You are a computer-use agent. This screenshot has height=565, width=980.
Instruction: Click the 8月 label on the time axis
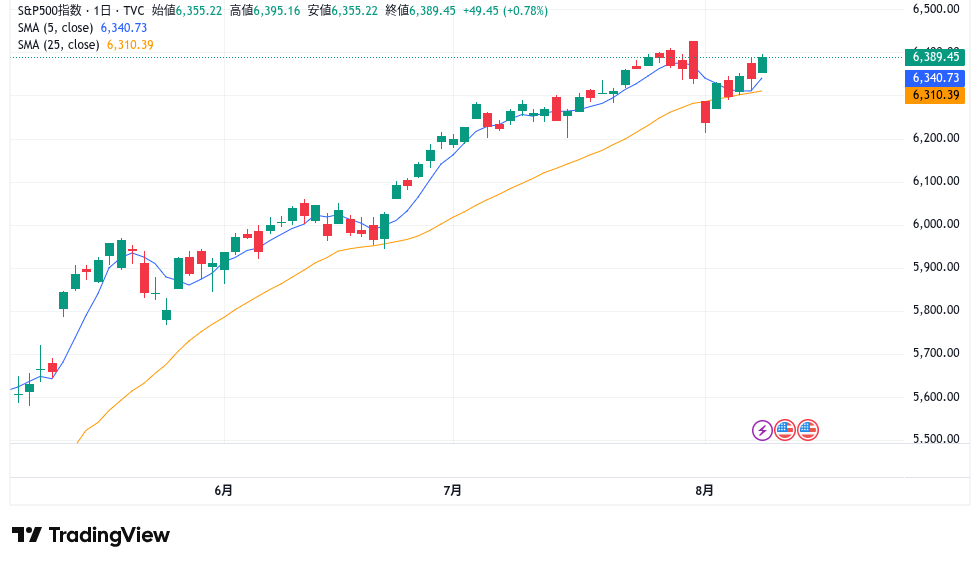pyautogui.click(x=704, y=491)
